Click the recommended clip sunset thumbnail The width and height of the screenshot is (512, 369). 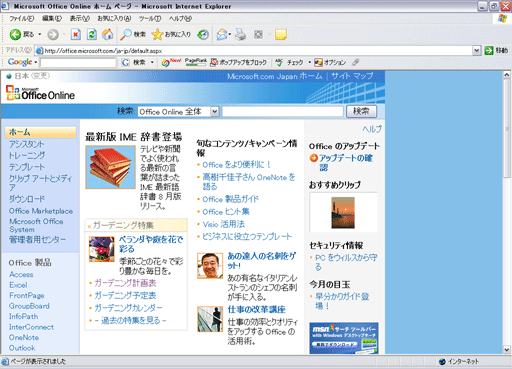click(x=343, y=212)
